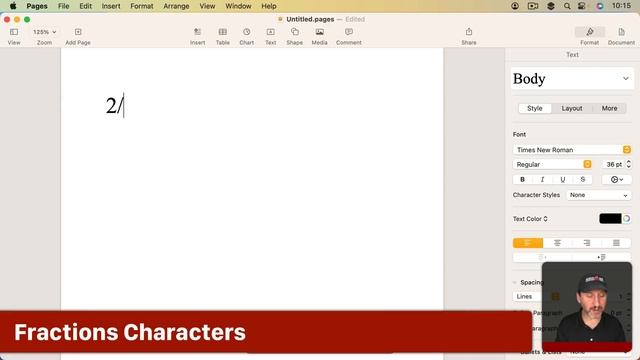Open the View menu in menu bar
Screen dimensions: 640x360
(207, 6)
